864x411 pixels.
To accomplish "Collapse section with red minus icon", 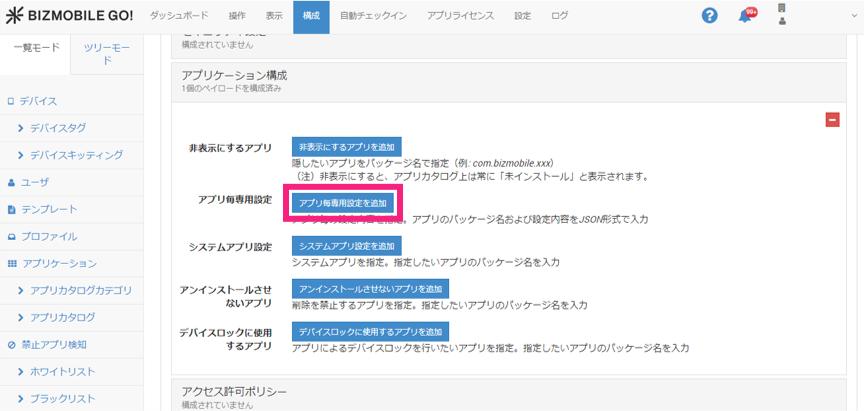I will (832, 120).
